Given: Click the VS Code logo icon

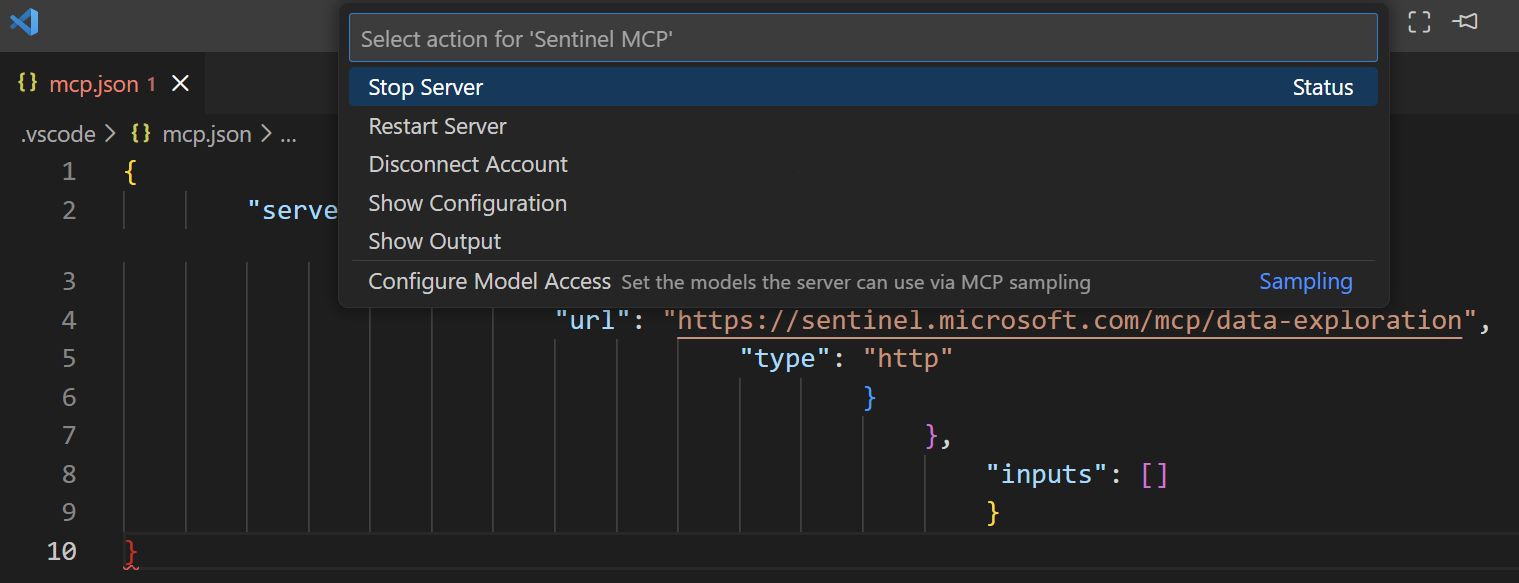Looking at the screenshot, I should tap(24, 22).
